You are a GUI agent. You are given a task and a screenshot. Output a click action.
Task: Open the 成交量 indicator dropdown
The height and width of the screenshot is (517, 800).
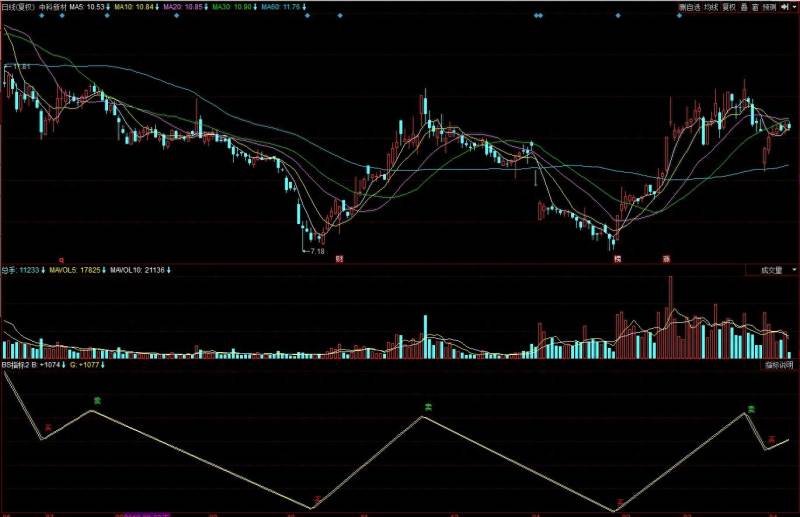(772, 270)
